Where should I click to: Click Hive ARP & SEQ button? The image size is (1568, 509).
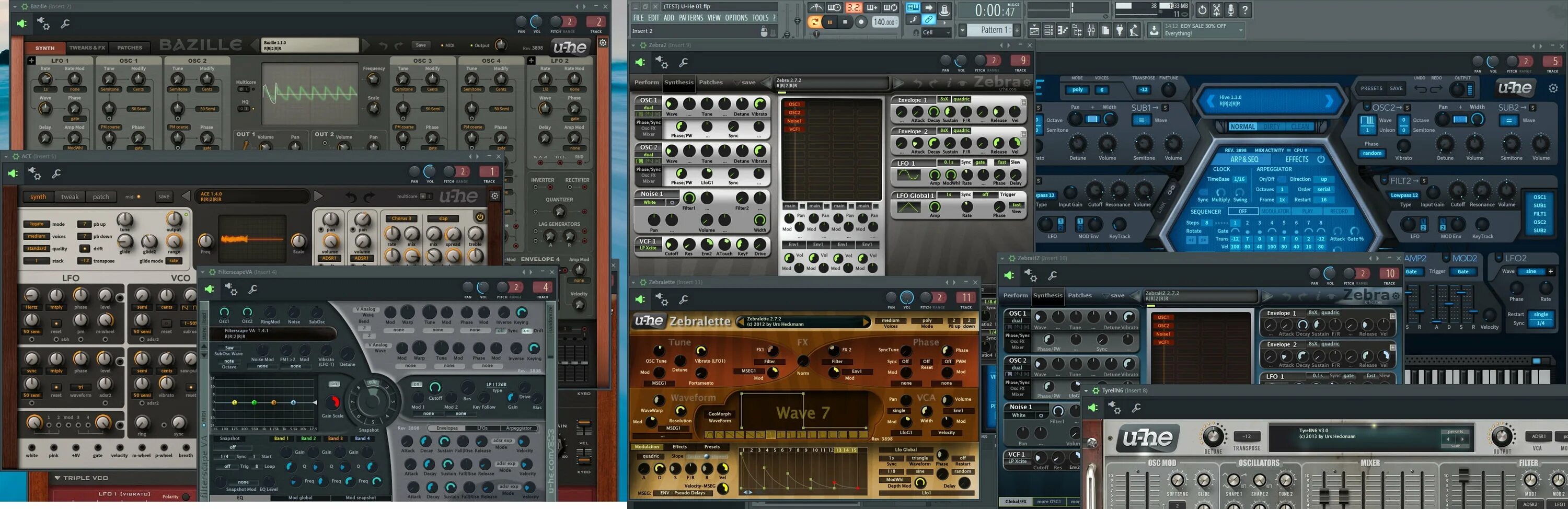click(1245, 159)
